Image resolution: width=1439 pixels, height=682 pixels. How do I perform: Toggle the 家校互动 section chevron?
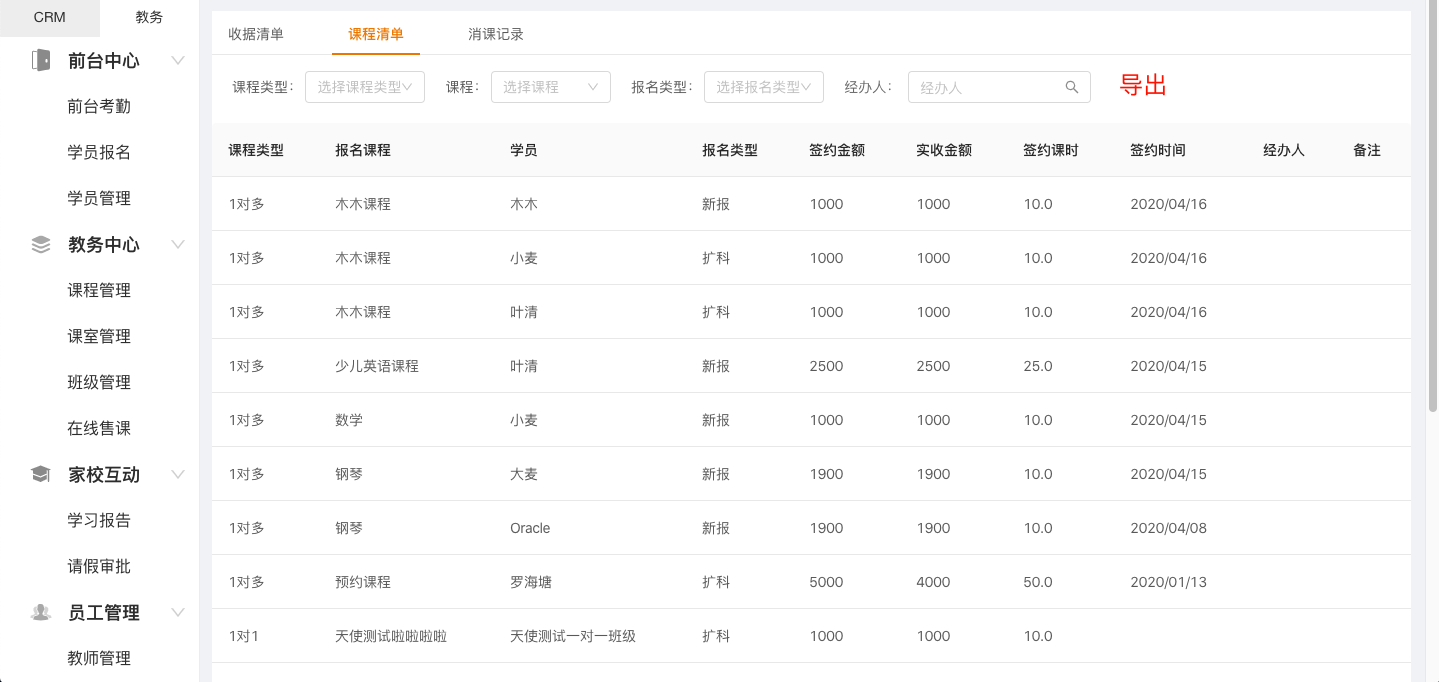pos(178,474)
